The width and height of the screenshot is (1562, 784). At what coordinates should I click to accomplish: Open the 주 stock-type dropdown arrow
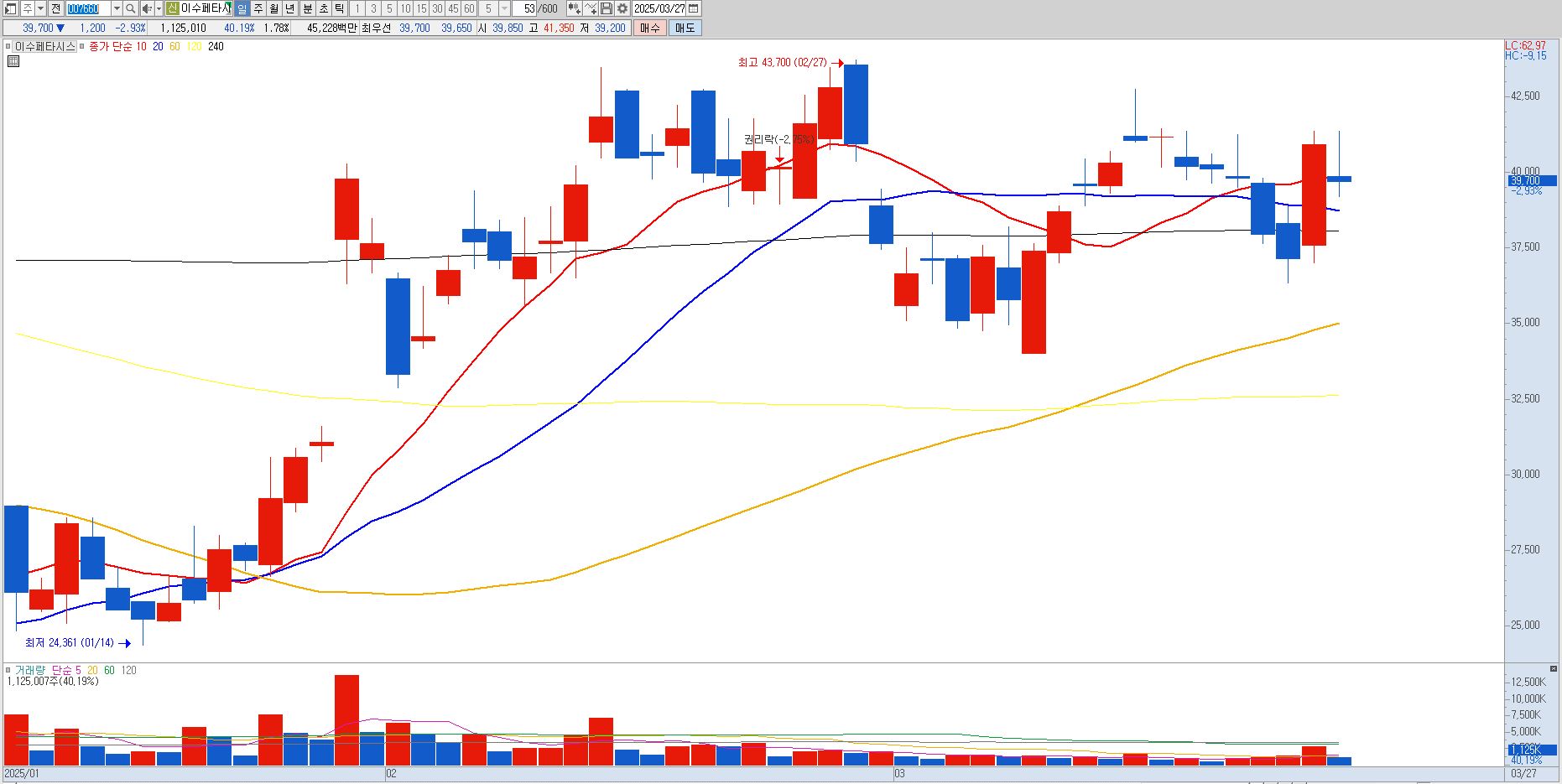[40, 8]
